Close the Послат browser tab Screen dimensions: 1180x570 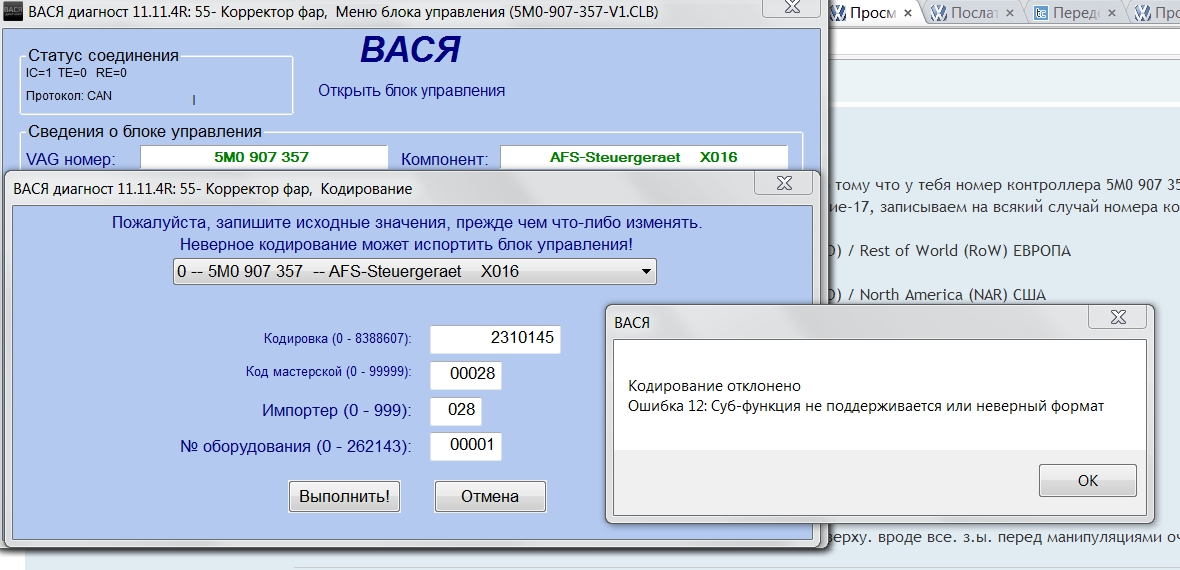point(1009,14)
